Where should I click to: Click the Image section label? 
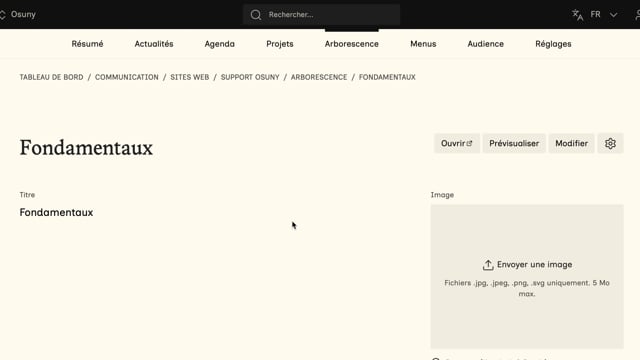(x=442, y=195)
